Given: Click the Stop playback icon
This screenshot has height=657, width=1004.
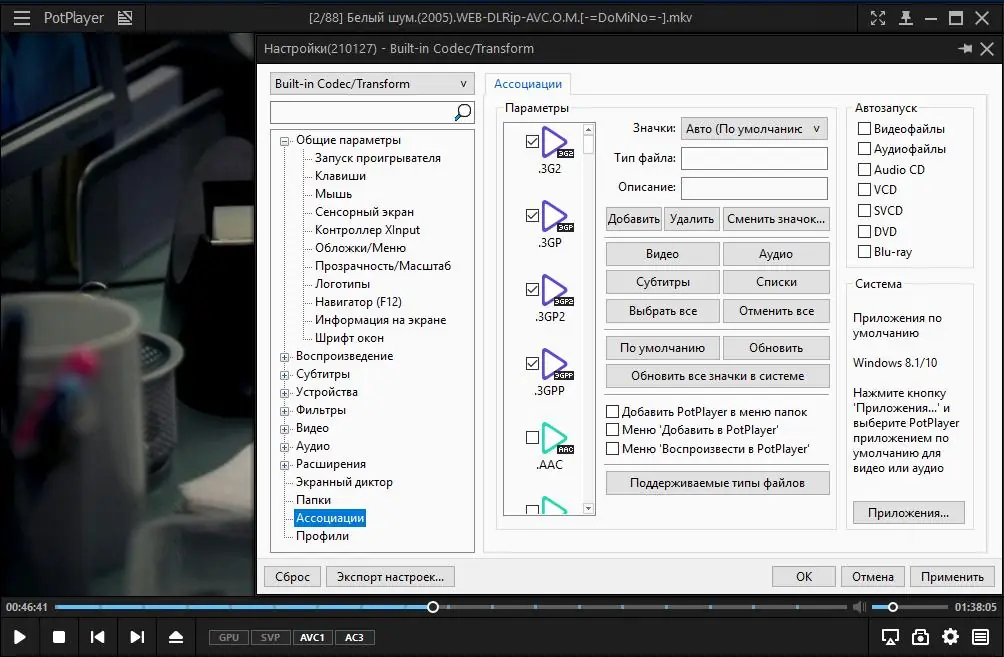Looking at the screenshot, I should (x=59, y=636).
